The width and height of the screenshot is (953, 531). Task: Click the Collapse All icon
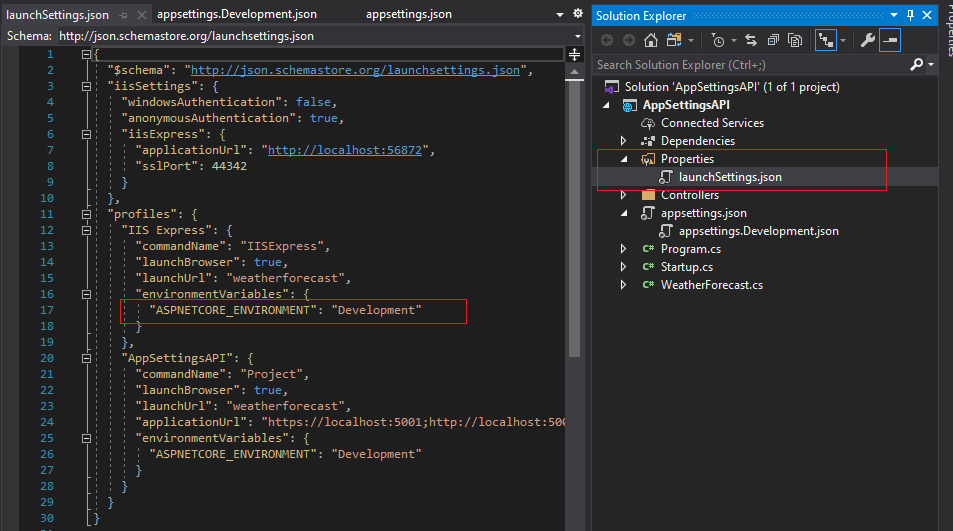[x=773, y=40]
